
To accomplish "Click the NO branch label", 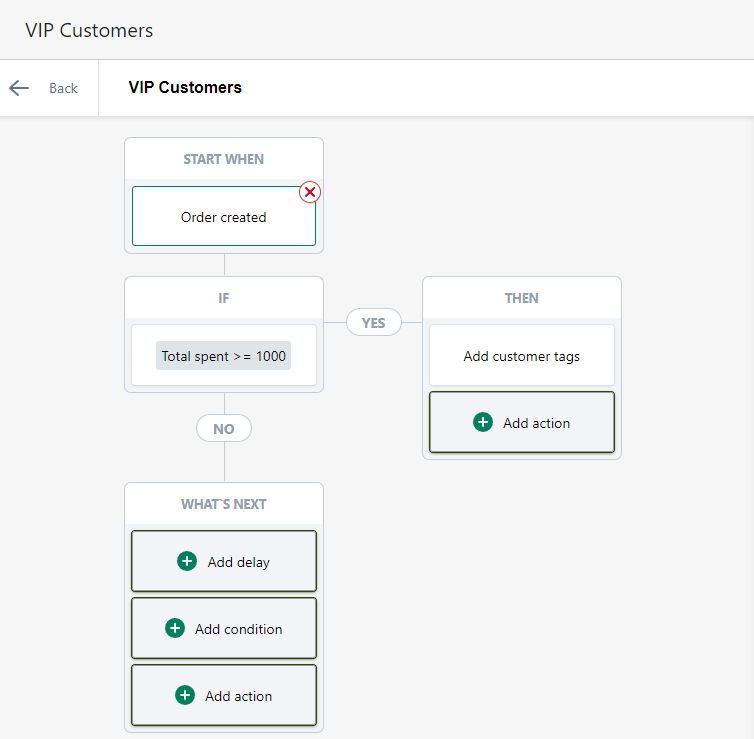I will 224,428.
